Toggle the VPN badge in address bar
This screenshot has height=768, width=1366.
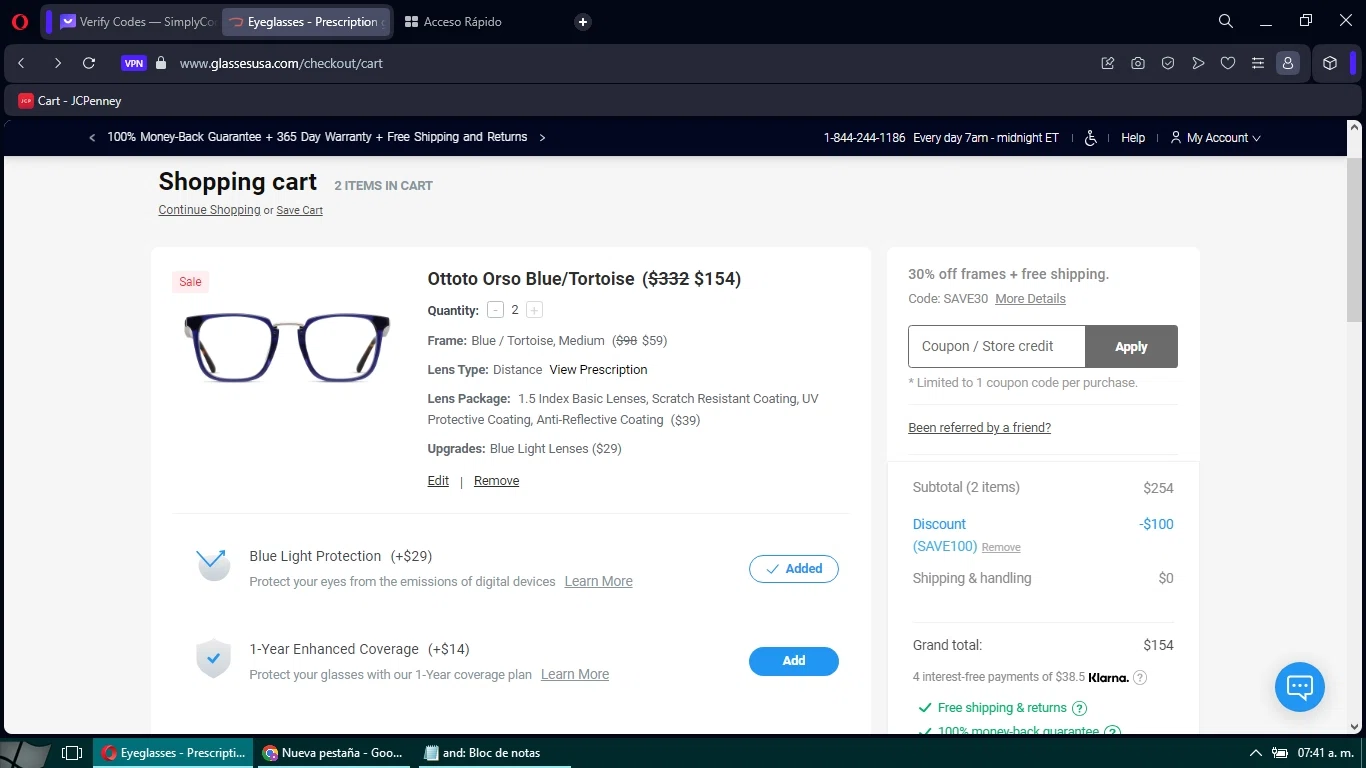pos(134,63)
